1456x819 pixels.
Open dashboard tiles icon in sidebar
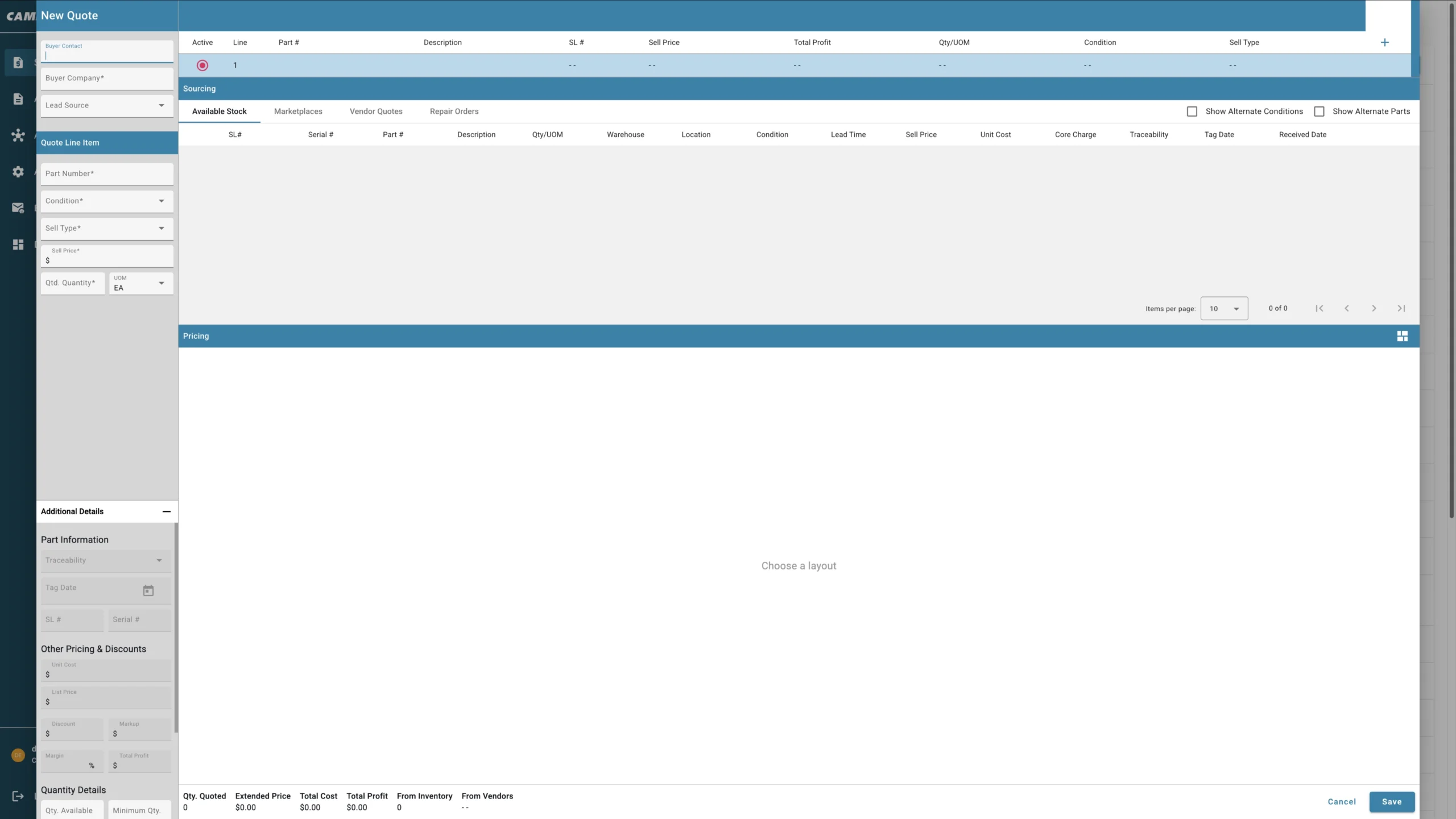point(18,245)
